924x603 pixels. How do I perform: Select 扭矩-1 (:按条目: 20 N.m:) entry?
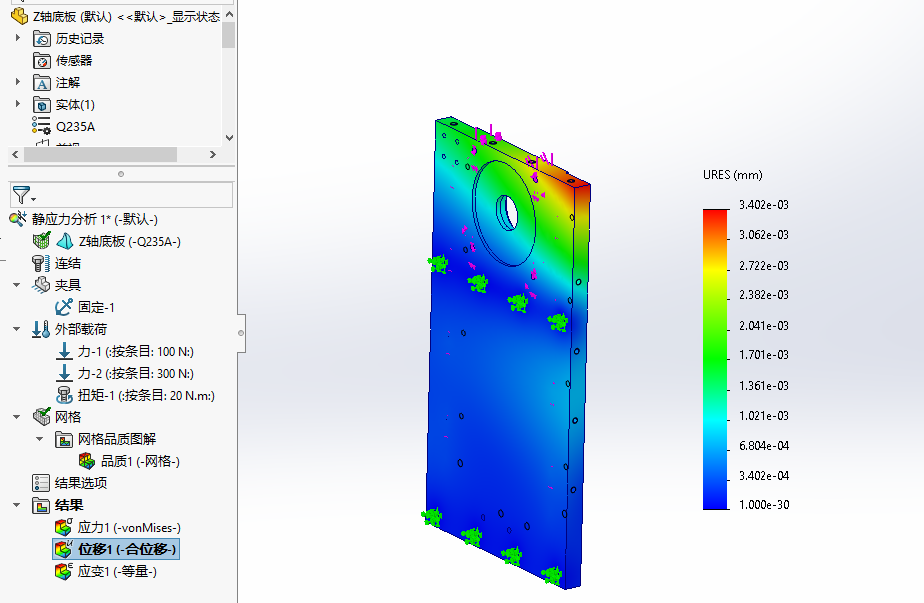coord(146,396)
